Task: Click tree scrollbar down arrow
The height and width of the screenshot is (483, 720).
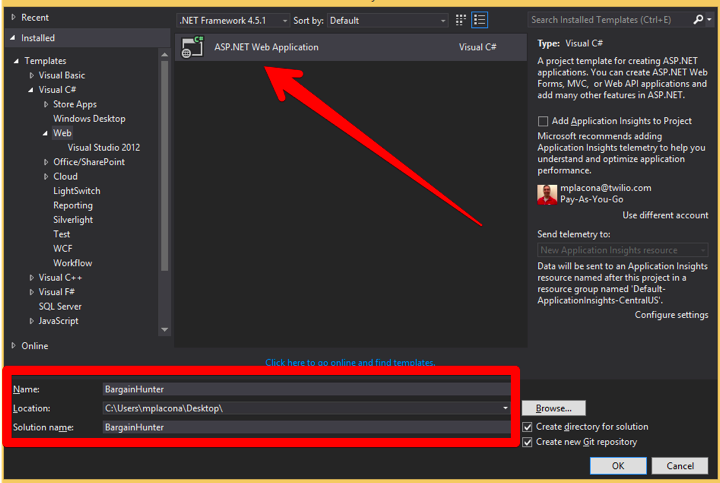Action: [x=164, y=330]
